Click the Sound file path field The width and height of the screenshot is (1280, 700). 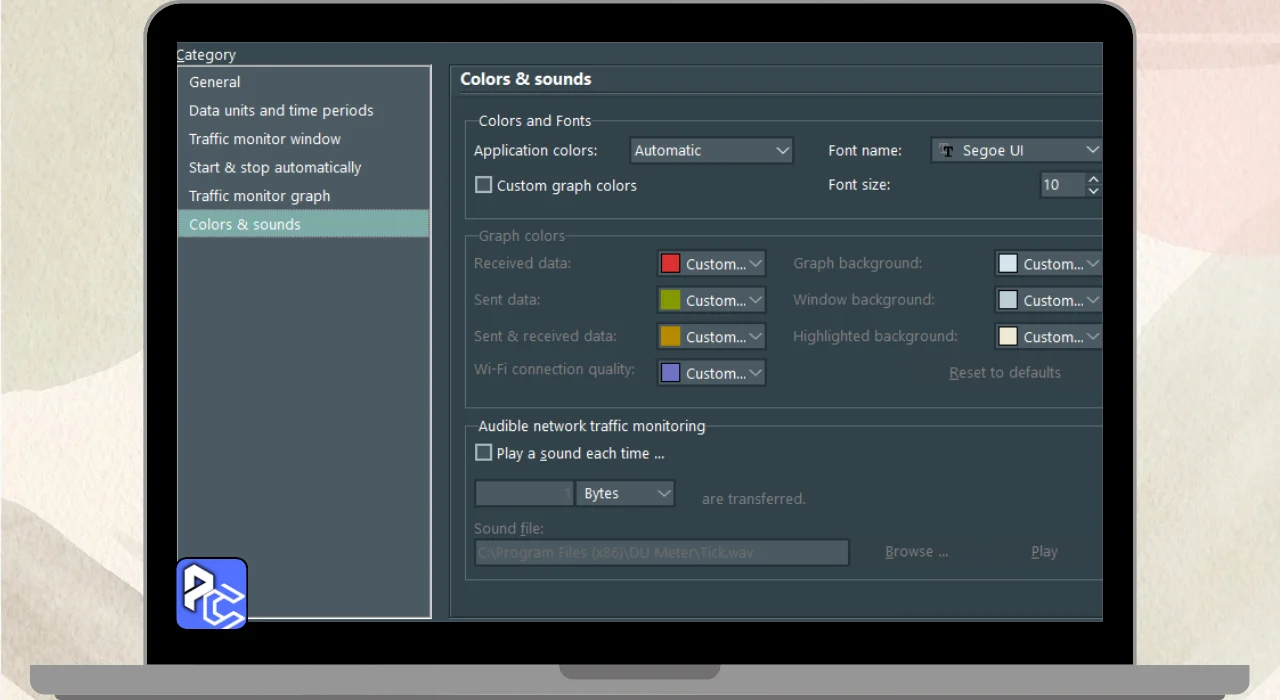click(x=661, y=552)
